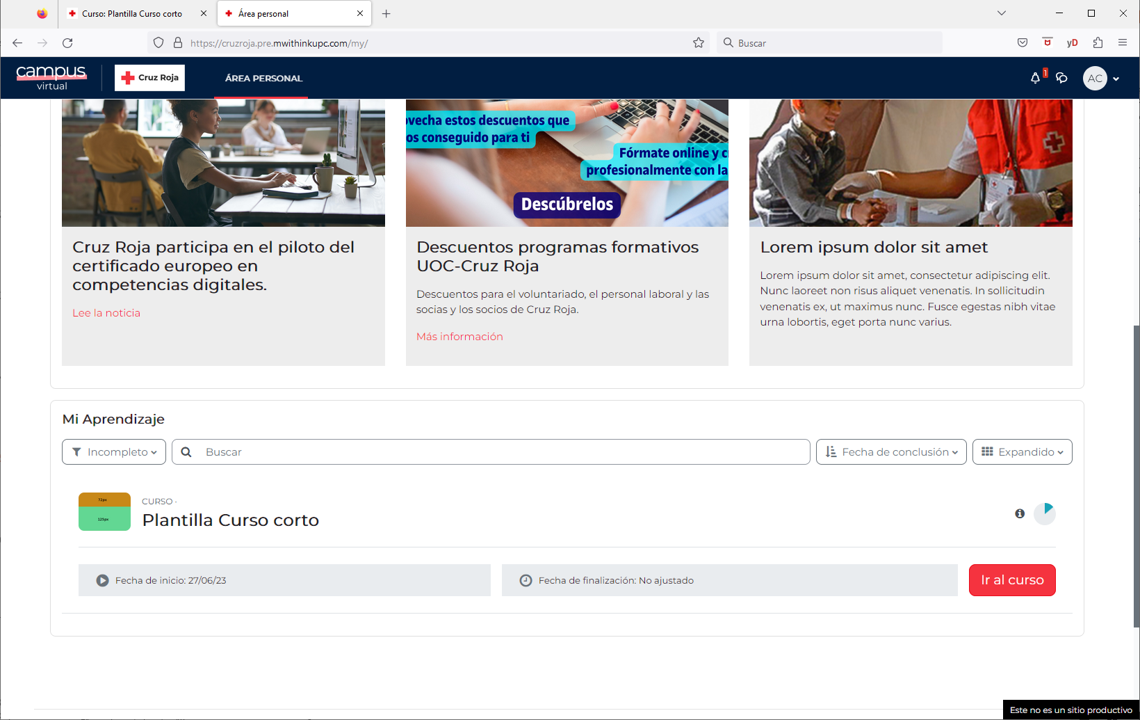Click the campus virtual logo
Screen dimensions: 1140x720
pos(50,77)
